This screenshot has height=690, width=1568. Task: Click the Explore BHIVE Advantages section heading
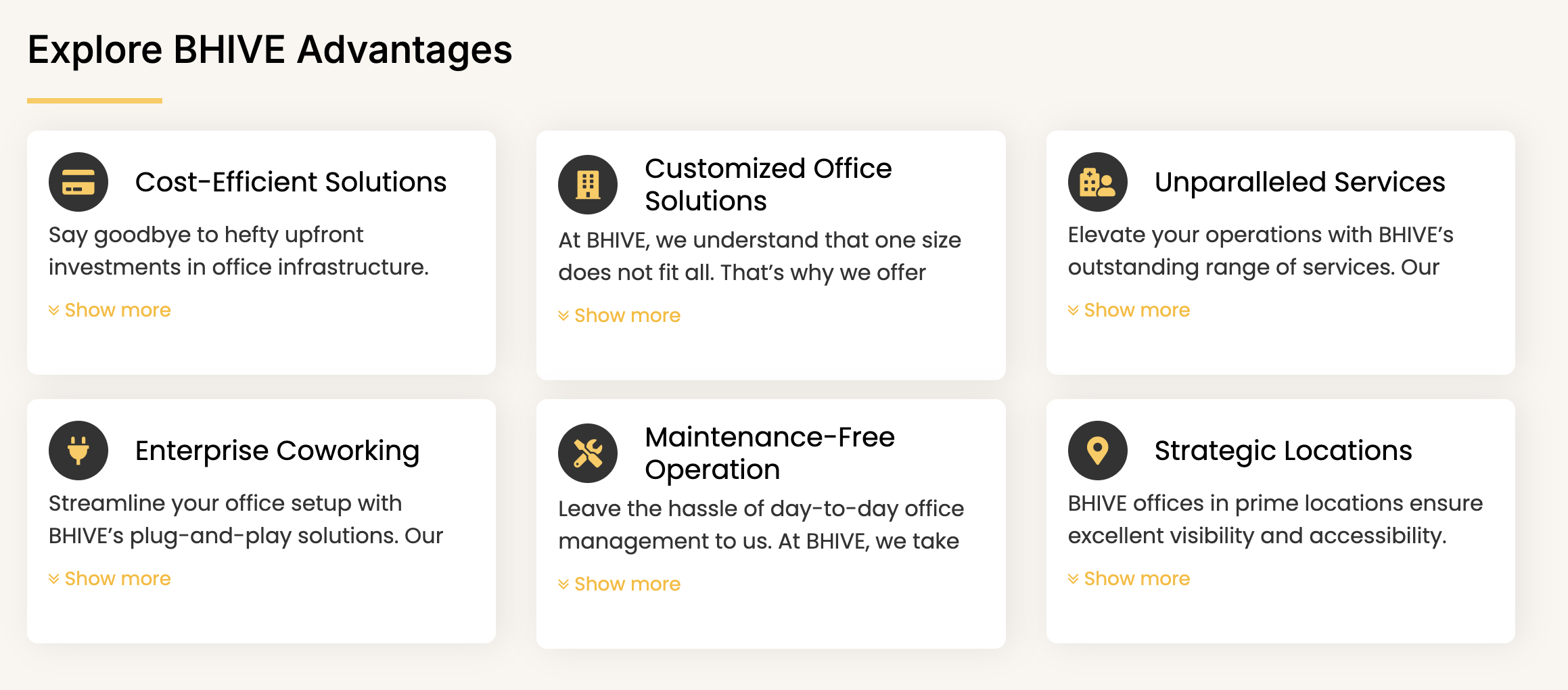270,50
